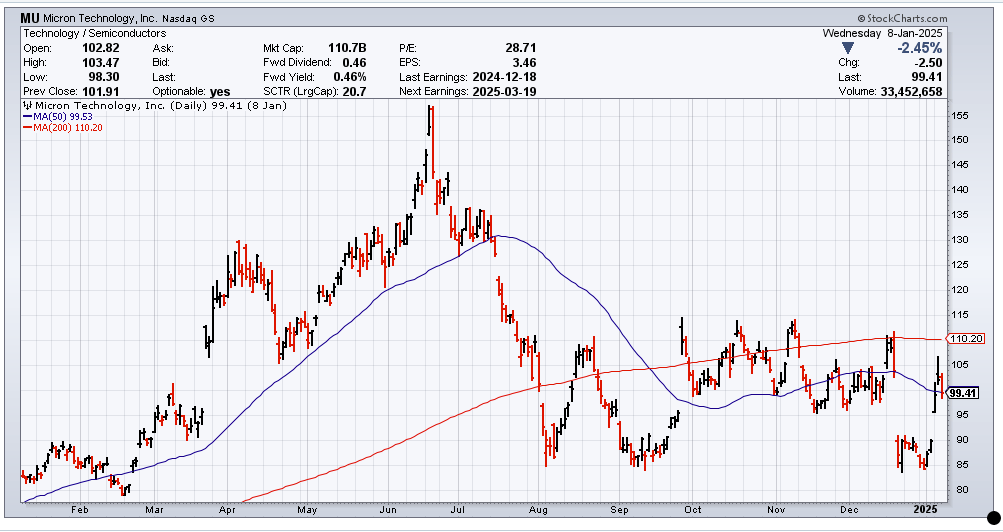Click the OHLC bar icon in chart legend

[x=27, y=105]
